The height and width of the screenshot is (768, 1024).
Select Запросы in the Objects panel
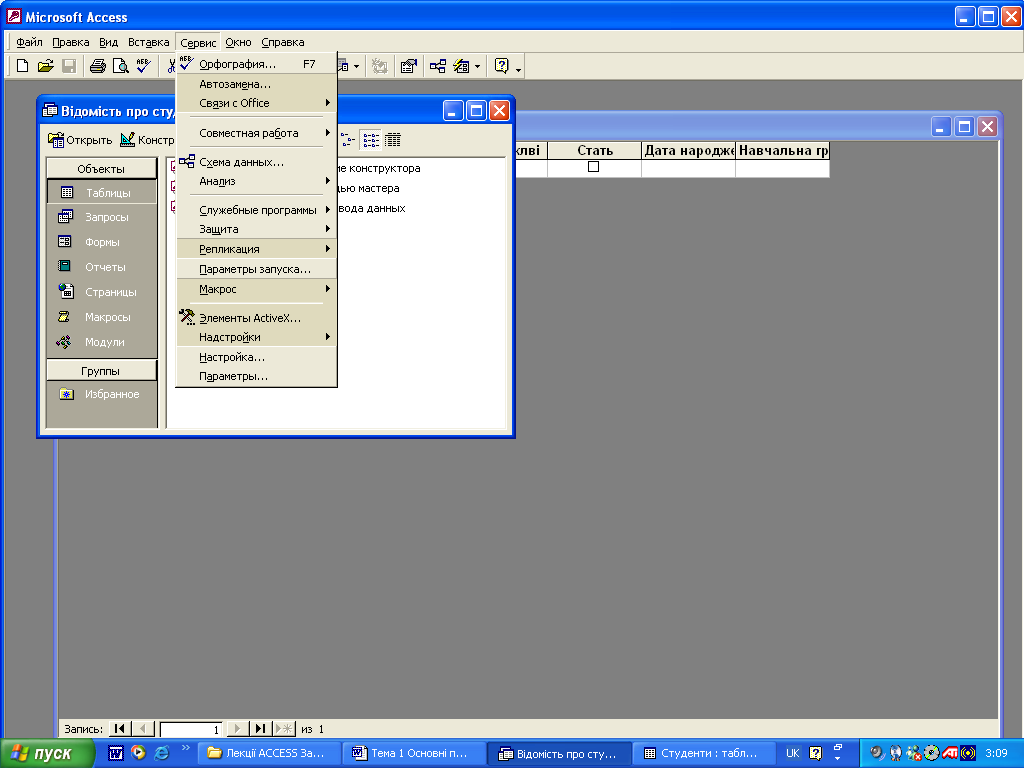click(102, 217)
